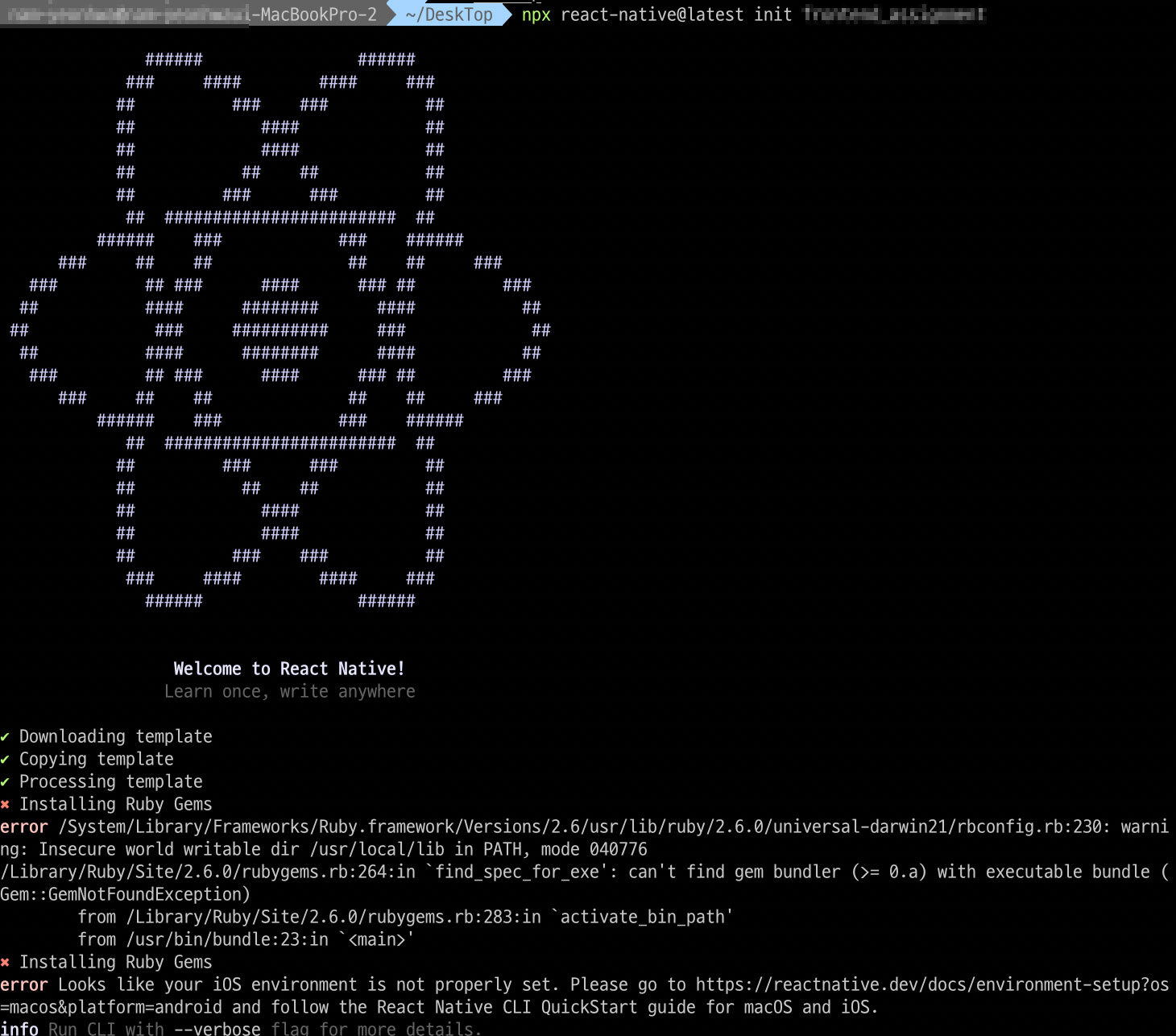Click the "--verbose" flag text
Viewport: 1176px width, 1036px height.
coord(217,1029)
